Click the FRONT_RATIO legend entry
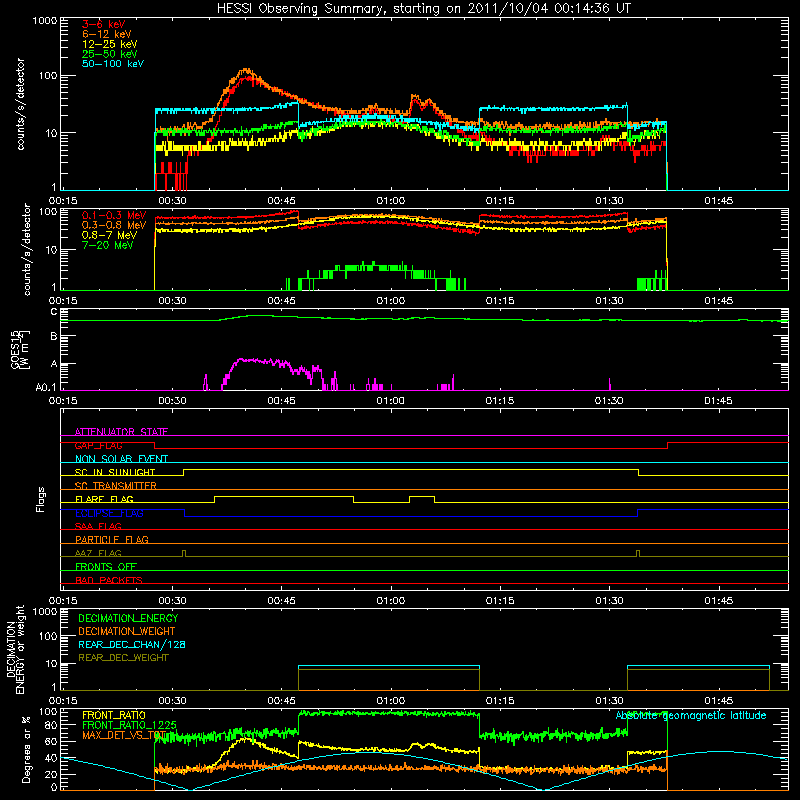Image resolution: width=800 pixels, height=800 pixels. (x=114, y=715)
